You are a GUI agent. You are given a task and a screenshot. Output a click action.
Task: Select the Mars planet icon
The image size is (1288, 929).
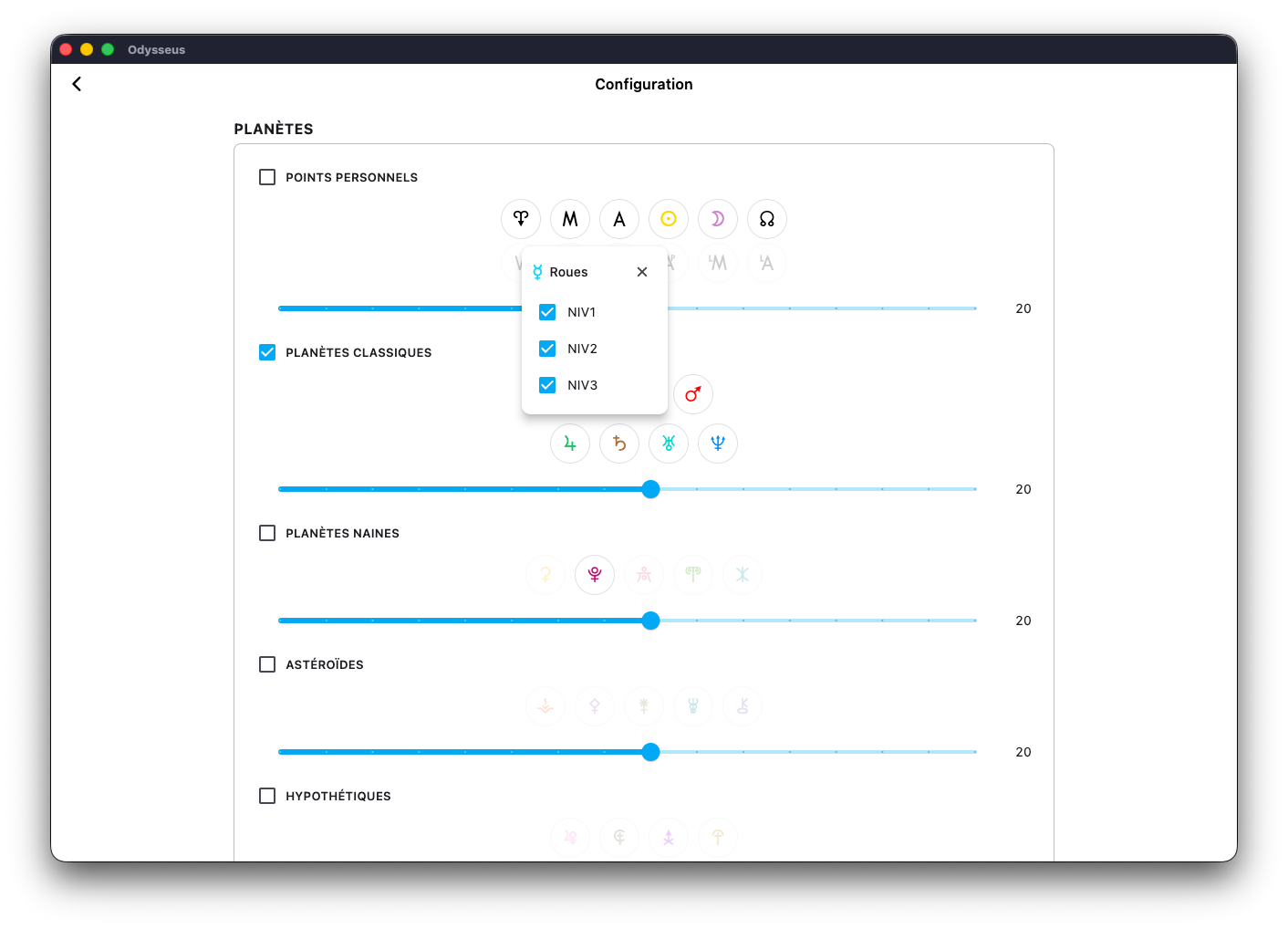(x=693, y=394)
